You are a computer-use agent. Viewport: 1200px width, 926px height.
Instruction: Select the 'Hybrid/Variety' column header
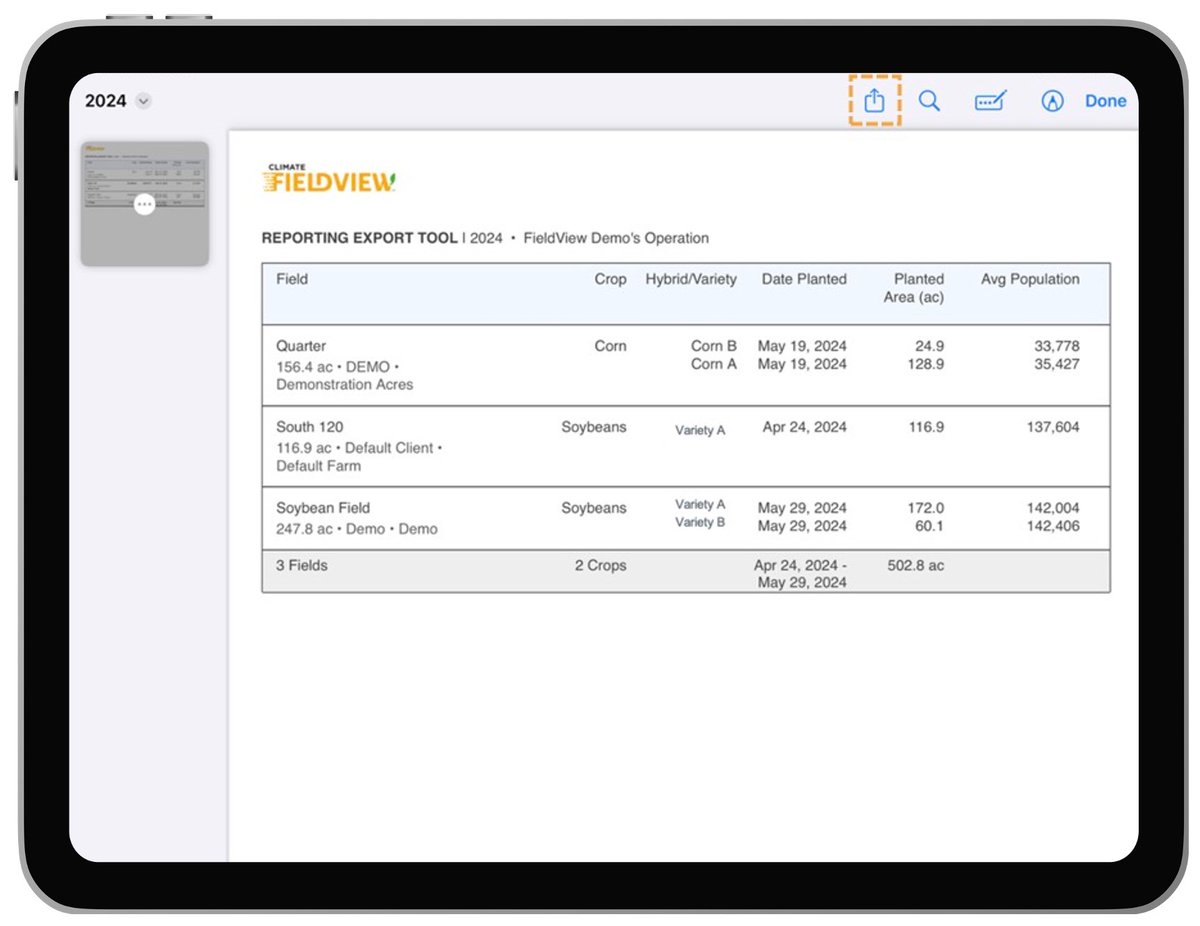[691, 279]
